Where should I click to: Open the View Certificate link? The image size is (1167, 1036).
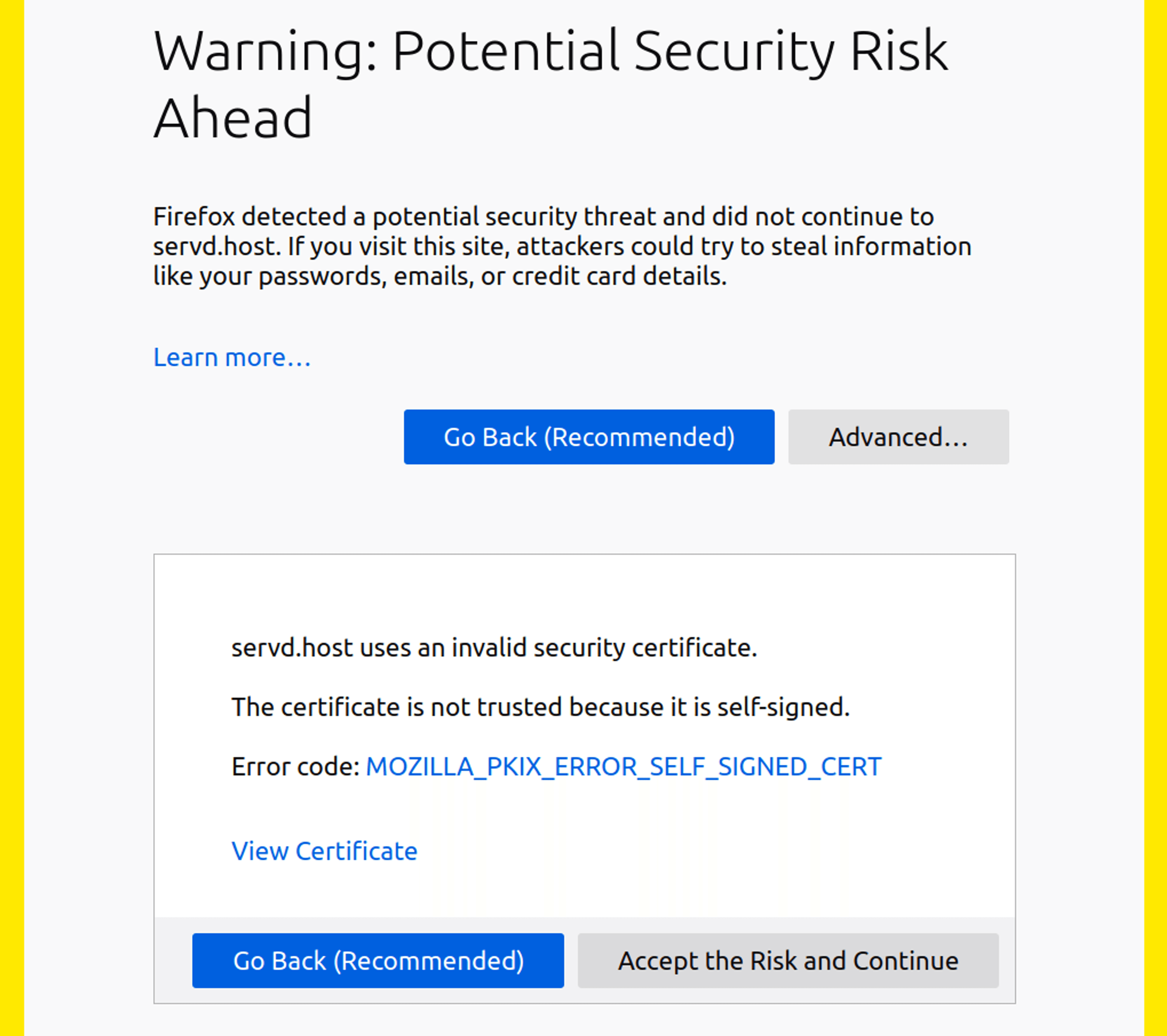click(x=324, y=851)
